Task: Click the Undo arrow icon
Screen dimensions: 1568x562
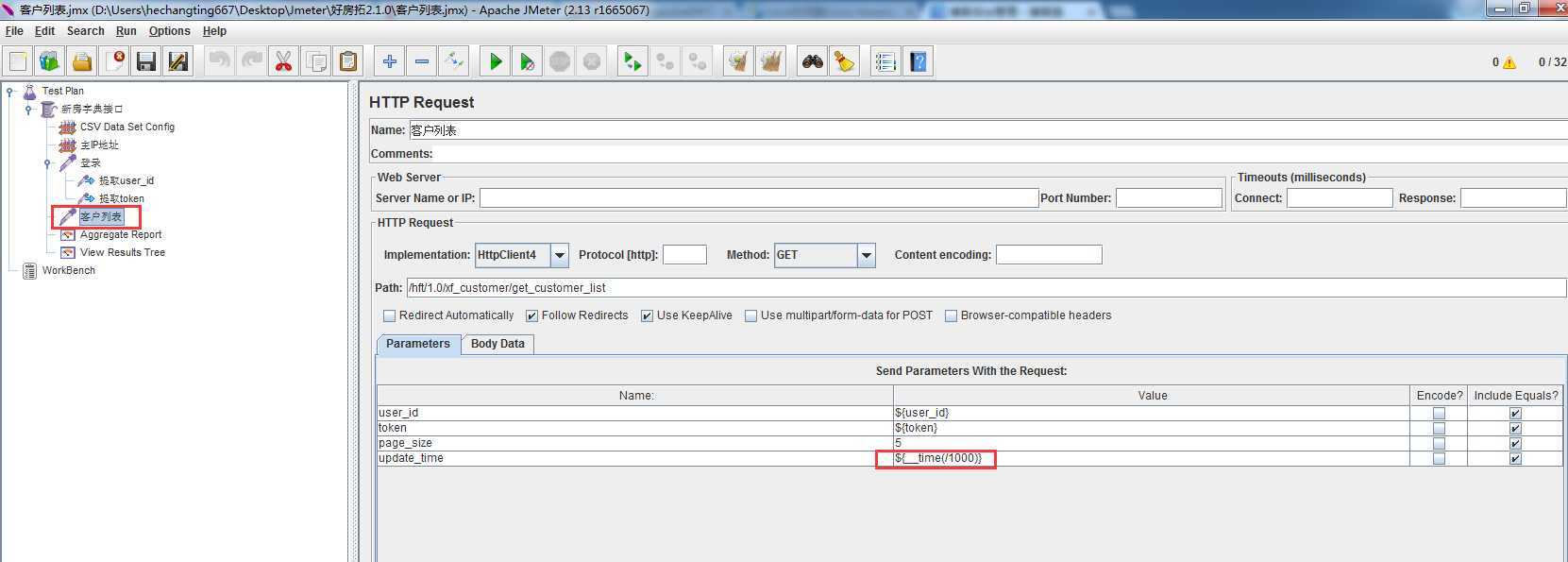Action: [220, 61]
